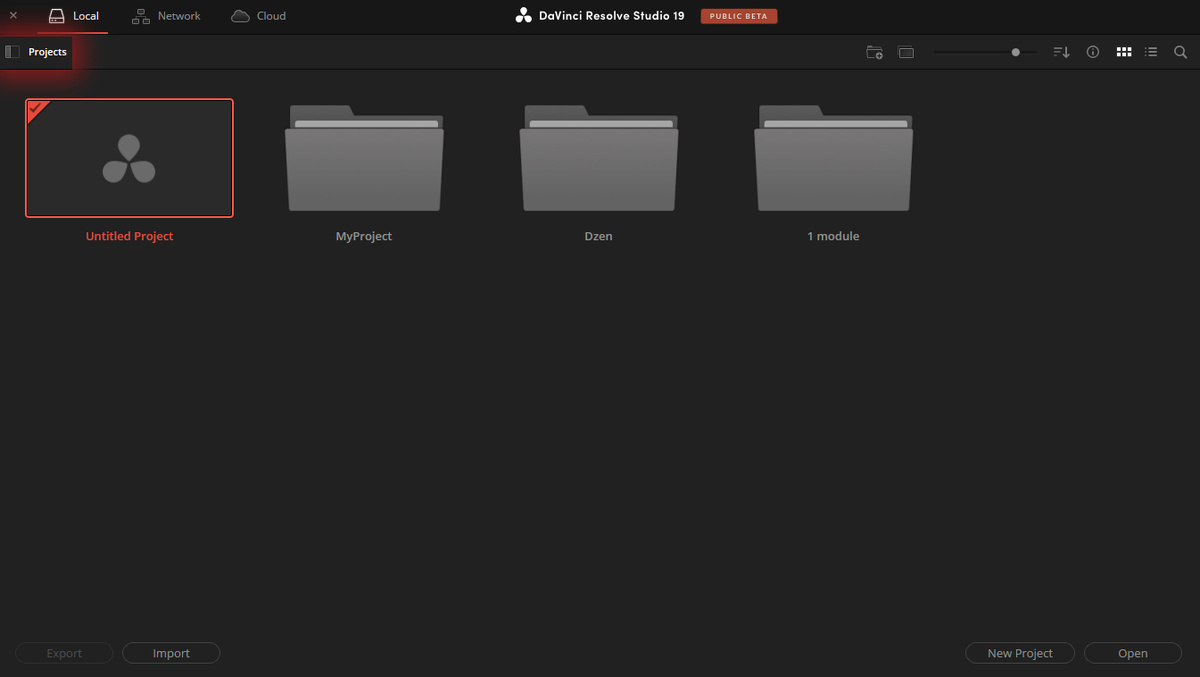Open the Dzen folder

coord(599,158)
